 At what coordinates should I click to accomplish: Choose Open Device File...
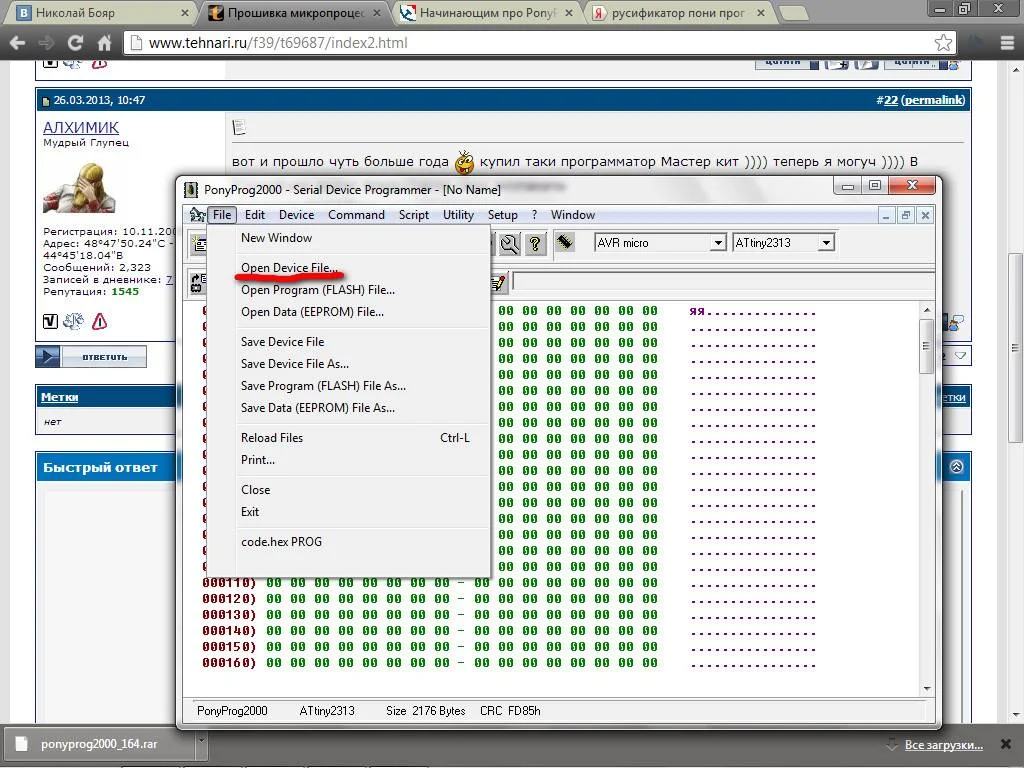[349, 268]
